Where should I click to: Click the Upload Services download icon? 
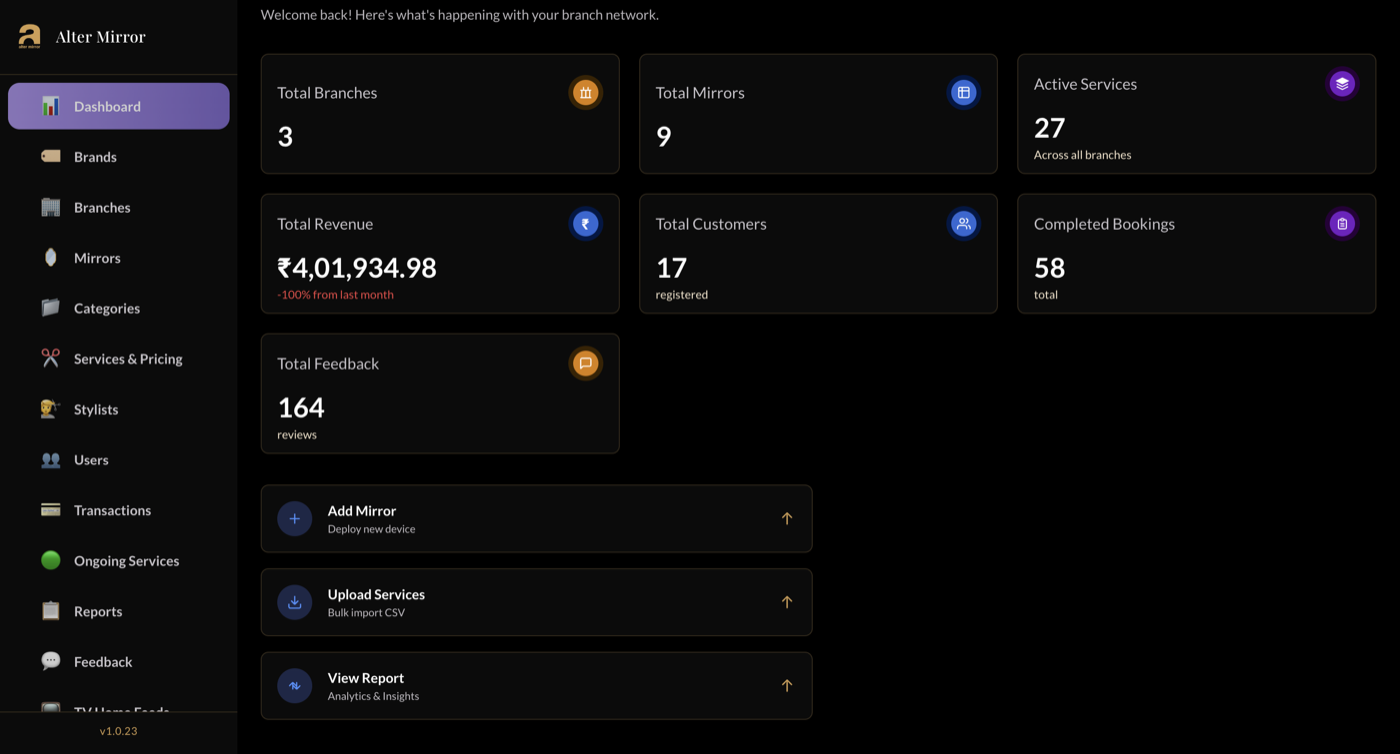pos(295,602)
